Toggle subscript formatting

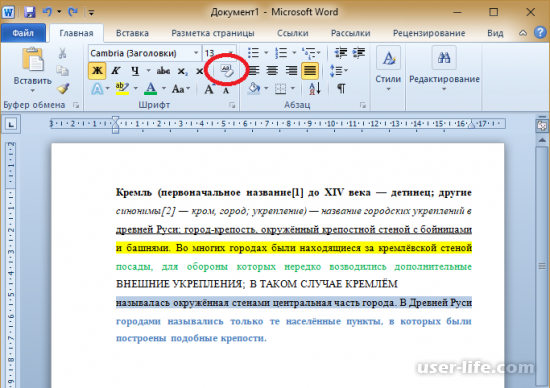point(182,71)
